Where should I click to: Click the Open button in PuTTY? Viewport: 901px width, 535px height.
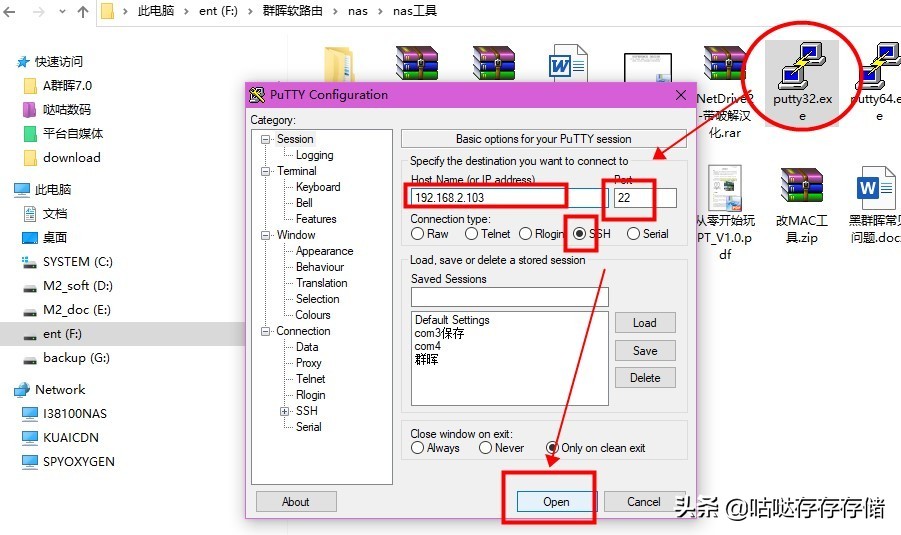point(556,502)
